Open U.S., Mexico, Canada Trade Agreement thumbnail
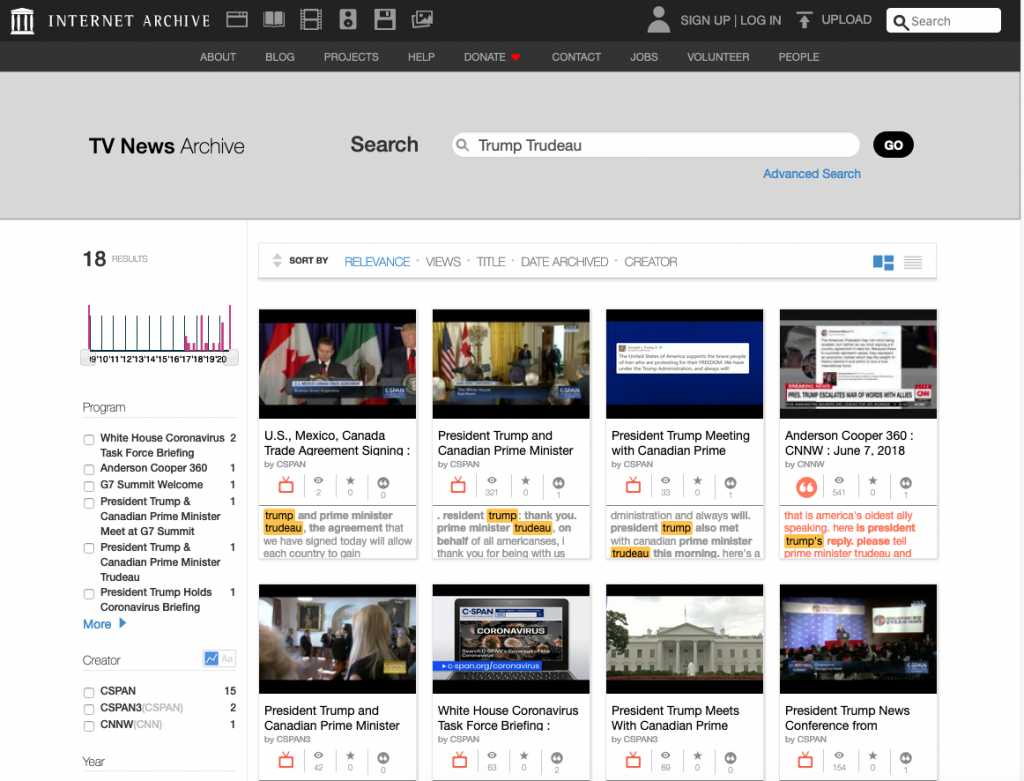The image size is (1024, 781). (x=337, y=364)
